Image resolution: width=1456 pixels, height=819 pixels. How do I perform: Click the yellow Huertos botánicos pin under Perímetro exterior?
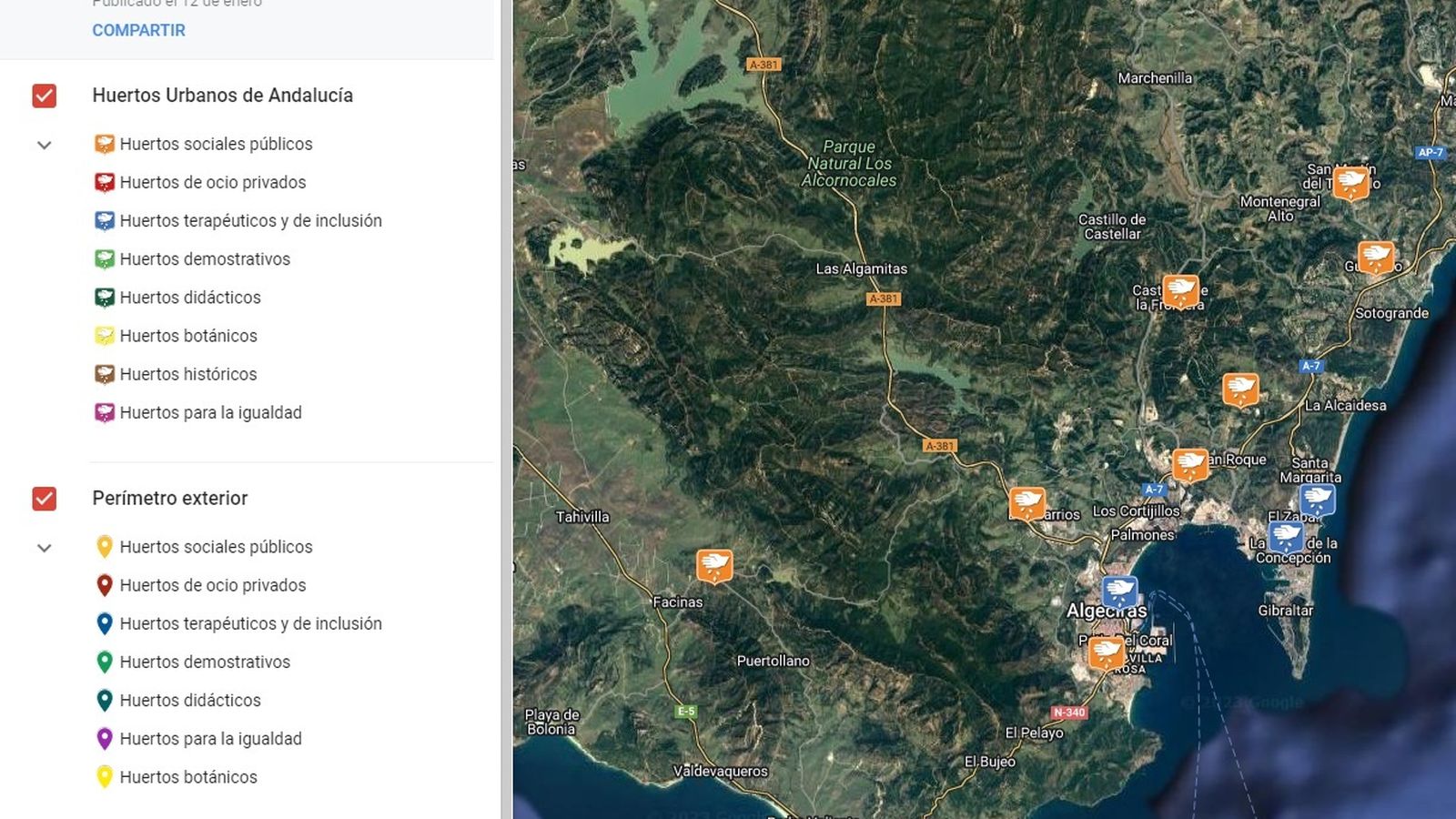click(x=105, y=777)
